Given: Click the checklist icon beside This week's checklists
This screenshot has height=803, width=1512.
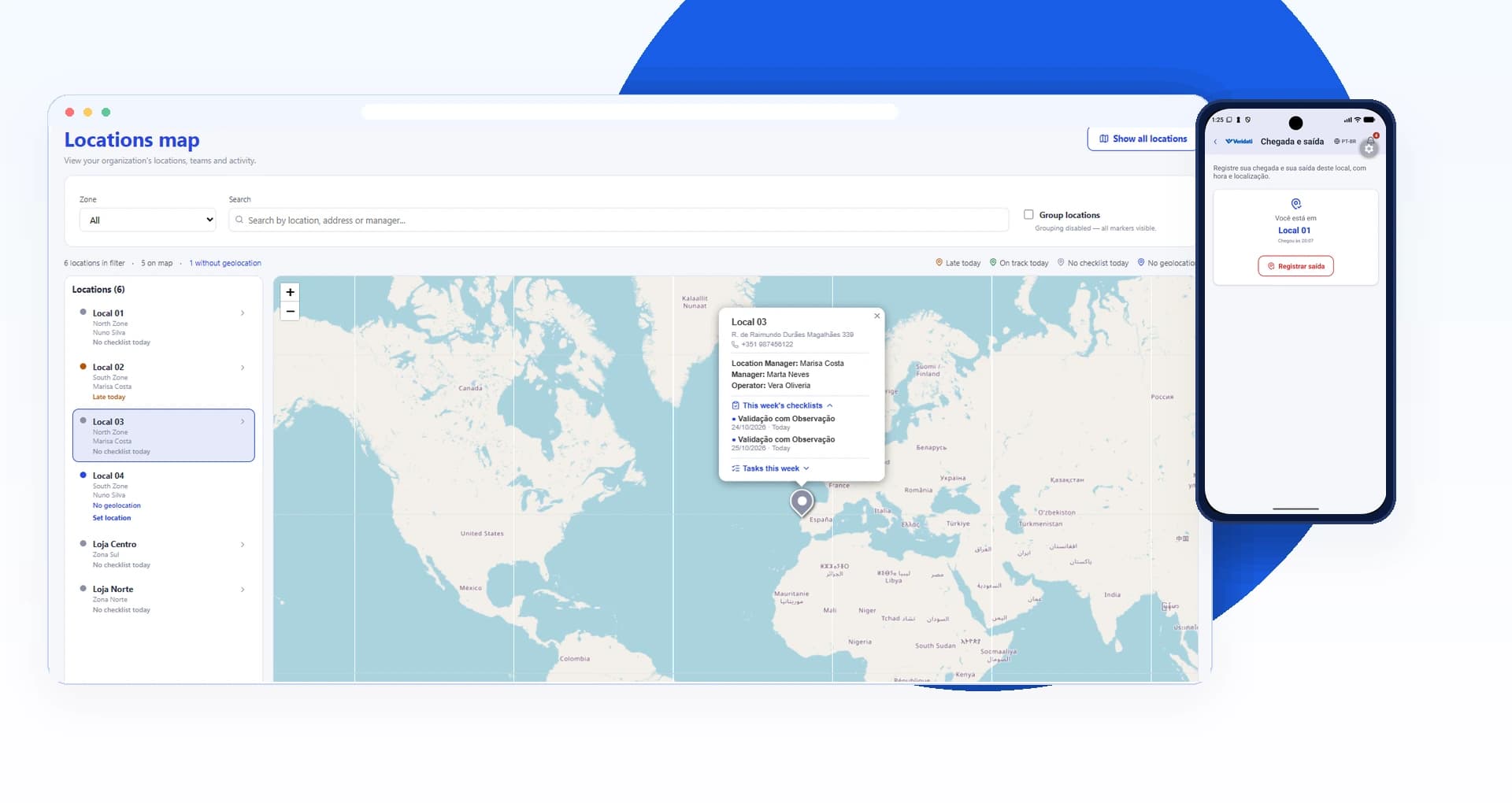Looking at the screenshot, I should (x=736, y=405).
